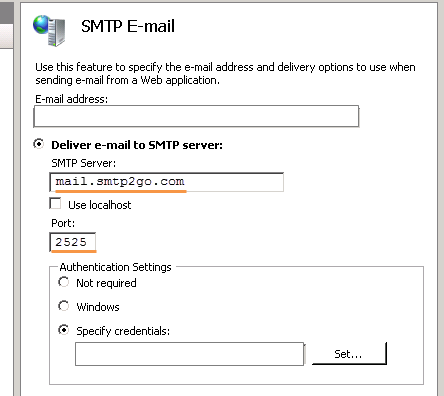The width and height of the screenshot is (444, 396).
Task: Click the SMTP E-mail globe server icon
Action: pos(49,30)
